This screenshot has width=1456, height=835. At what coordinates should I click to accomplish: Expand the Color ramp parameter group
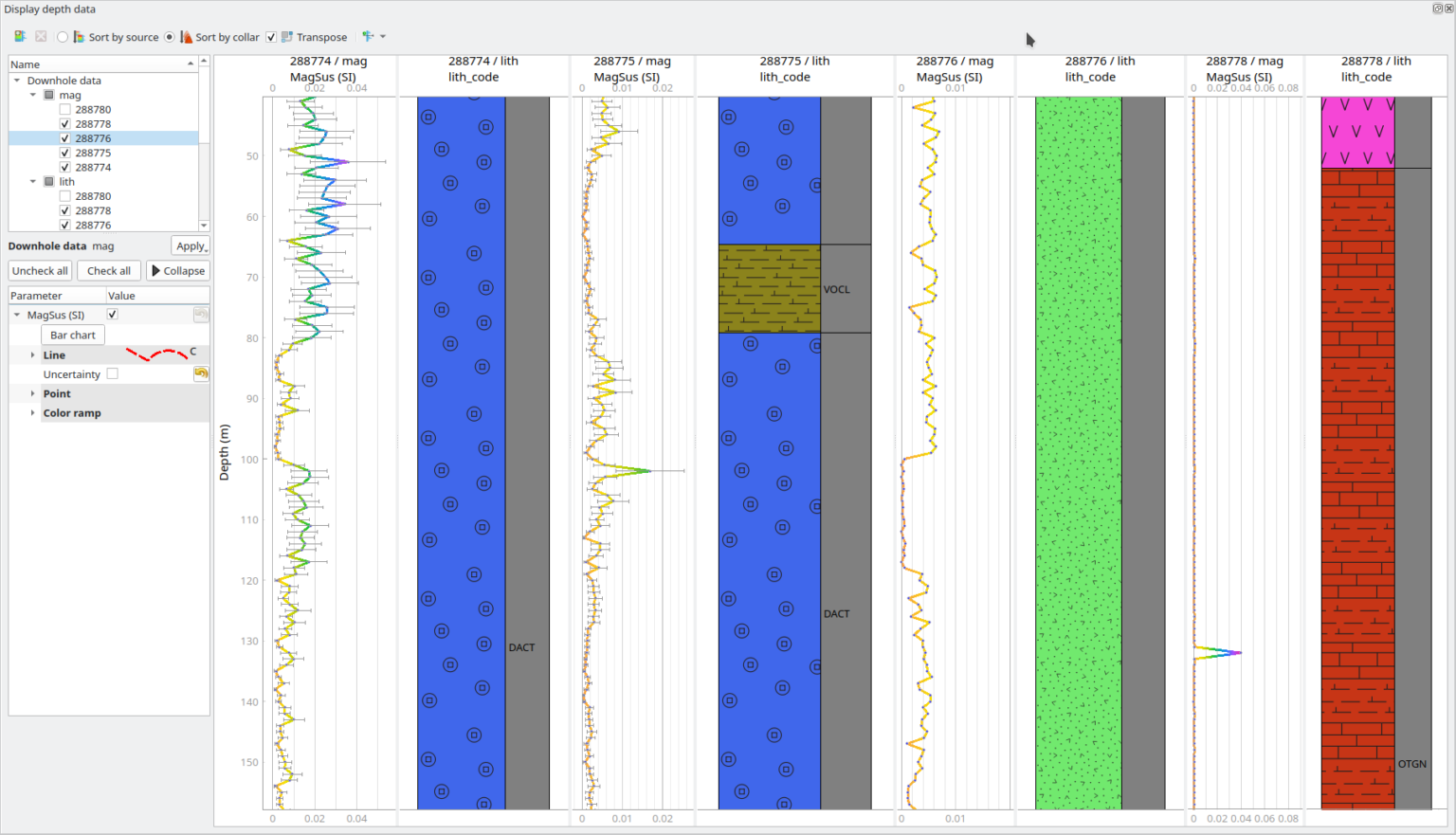coord(33,413)
